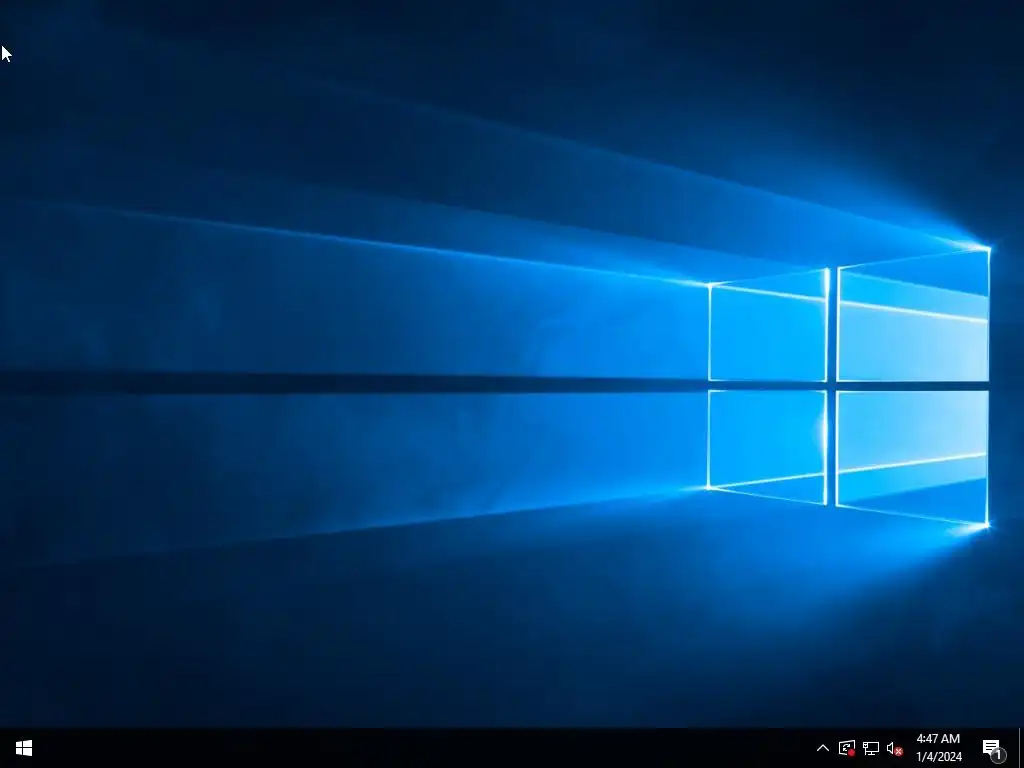
Task: Click the muted speaker volume icon
Action: pos(895,748)
